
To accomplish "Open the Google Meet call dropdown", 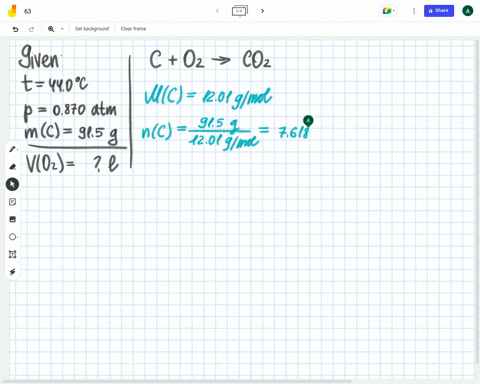I will pyautogui.click(x=389, y=11).
